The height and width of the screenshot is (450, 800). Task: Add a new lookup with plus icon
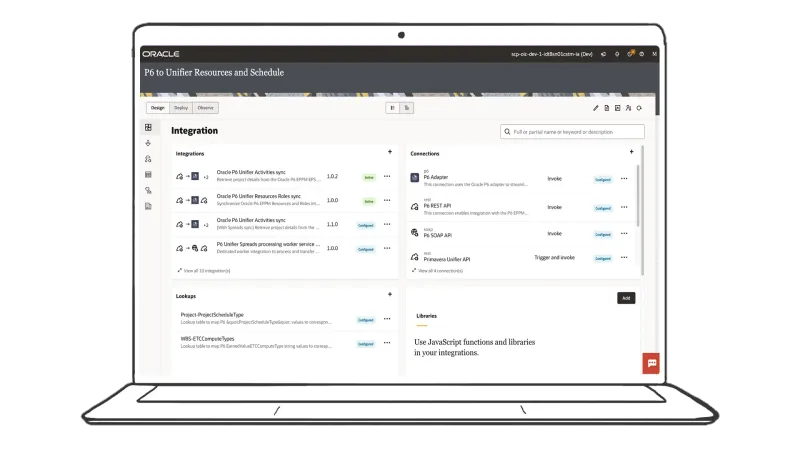390,294
